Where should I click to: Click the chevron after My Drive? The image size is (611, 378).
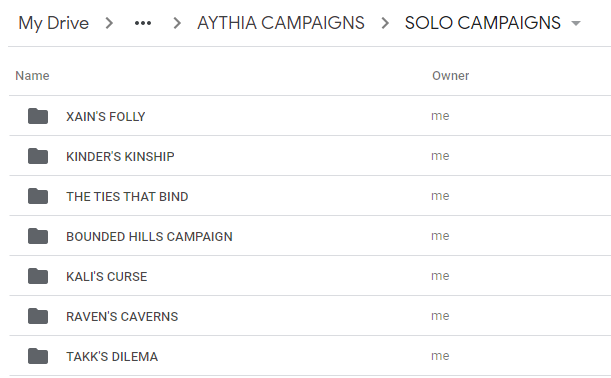[x=109, y=23]
